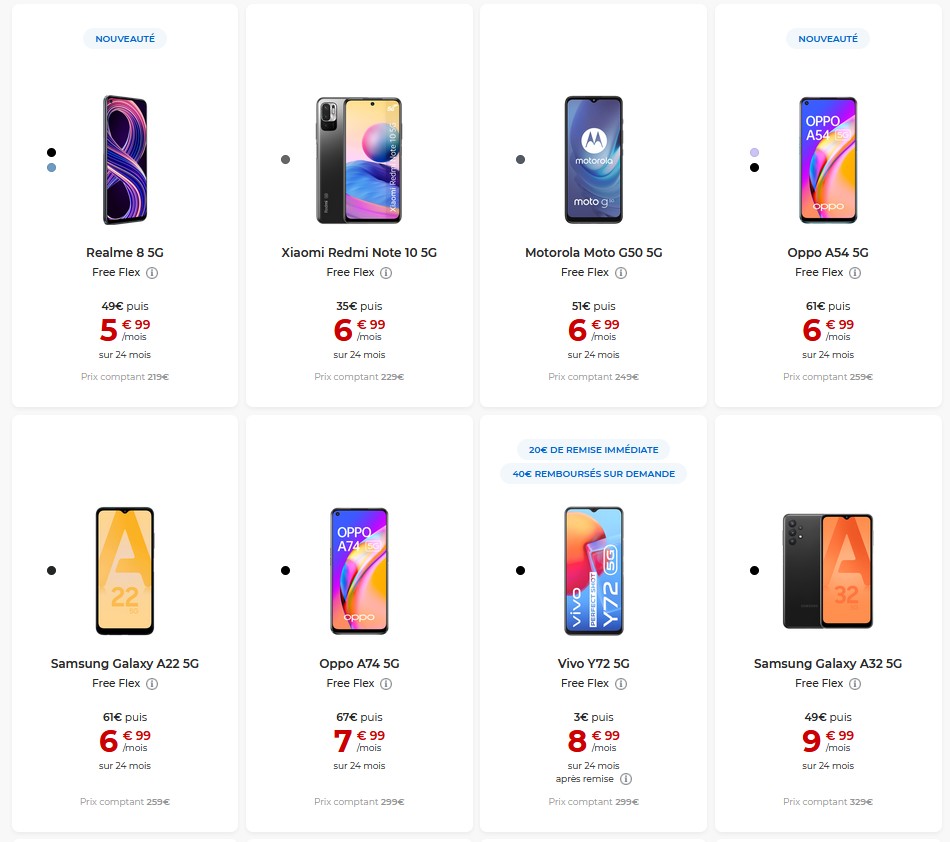Click the '40€ remboursés sur demande' badge

coord(593,474)
